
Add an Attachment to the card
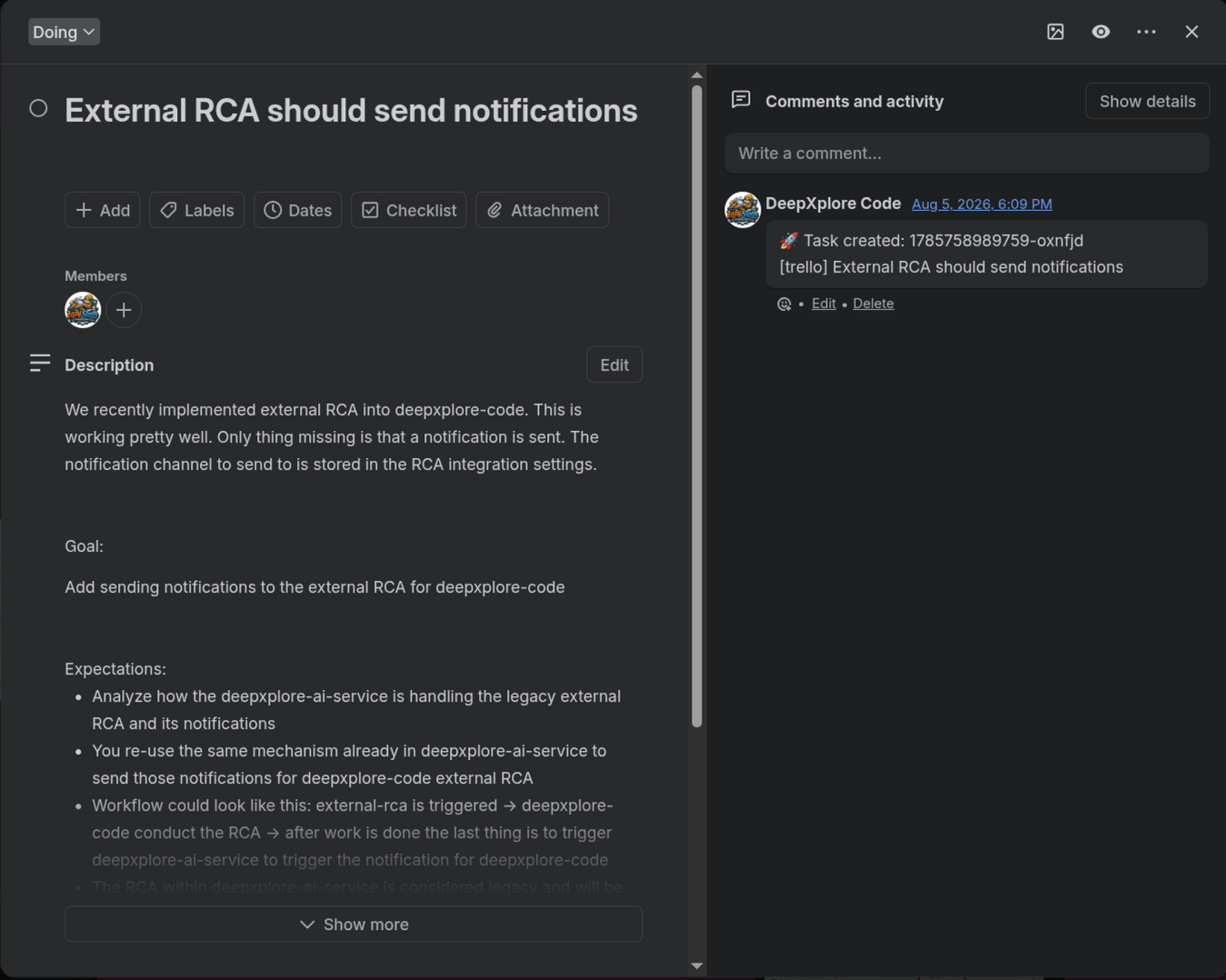coord(543,210)
